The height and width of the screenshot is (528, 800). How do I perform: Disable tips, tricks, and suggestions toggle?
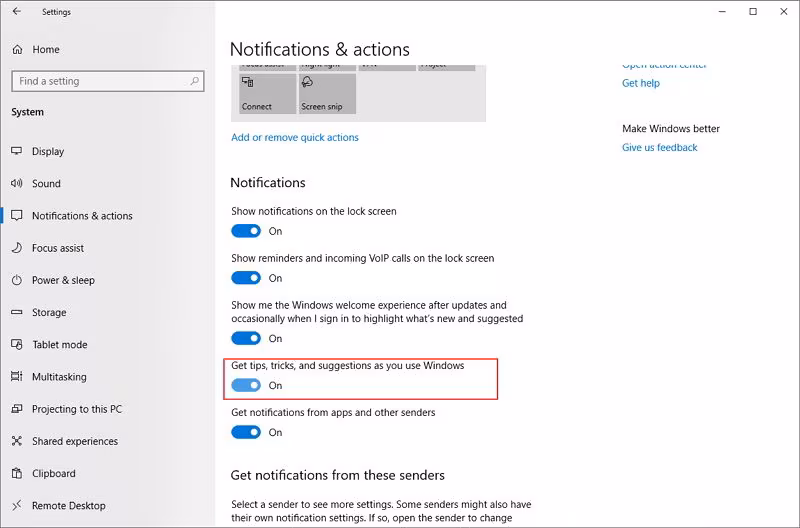246,385
